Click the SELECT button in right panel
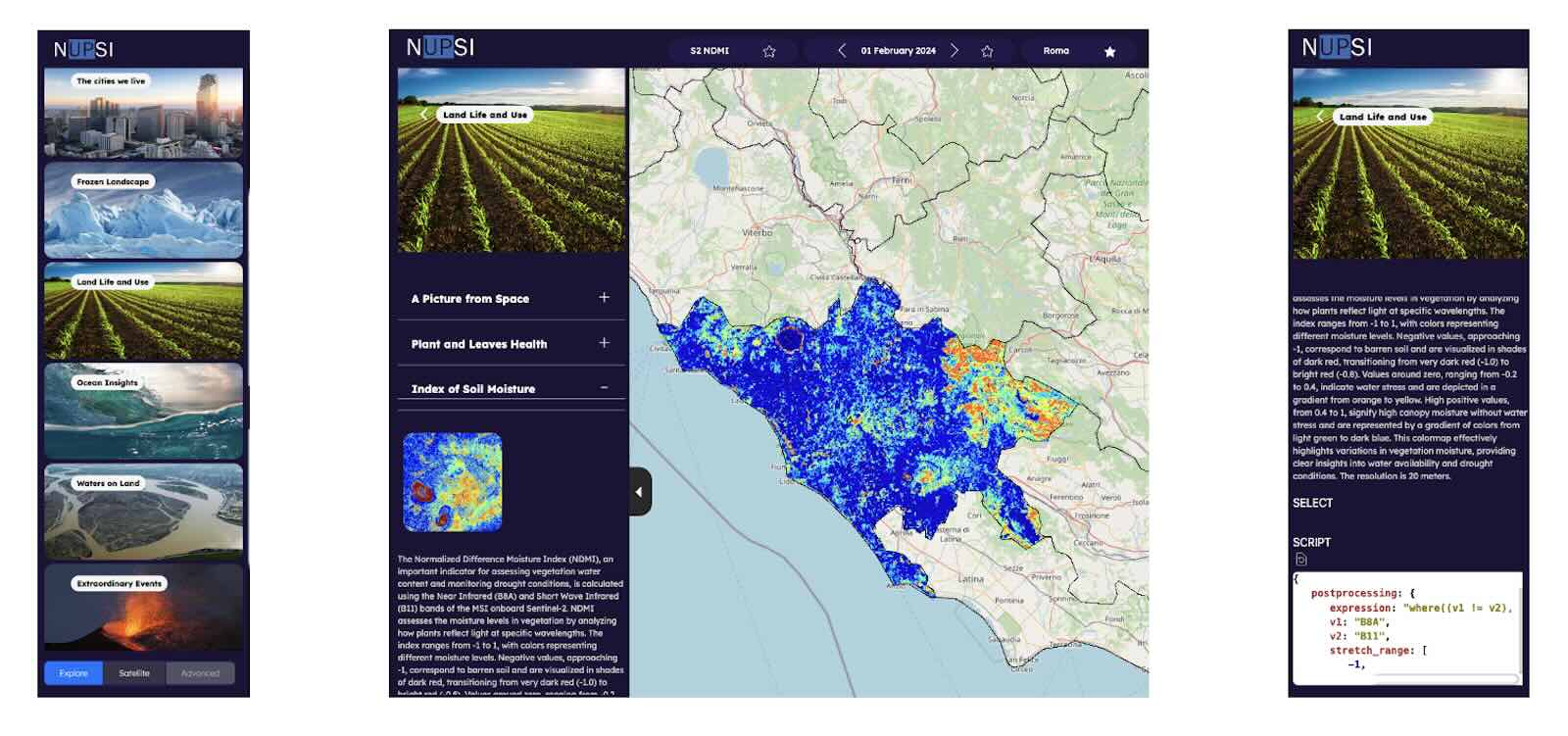 1312,503
